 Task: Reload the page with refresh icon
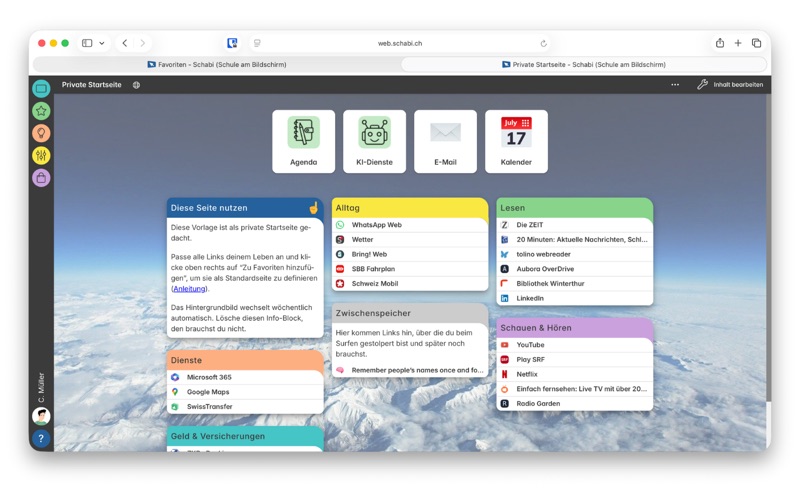point(543,44)
